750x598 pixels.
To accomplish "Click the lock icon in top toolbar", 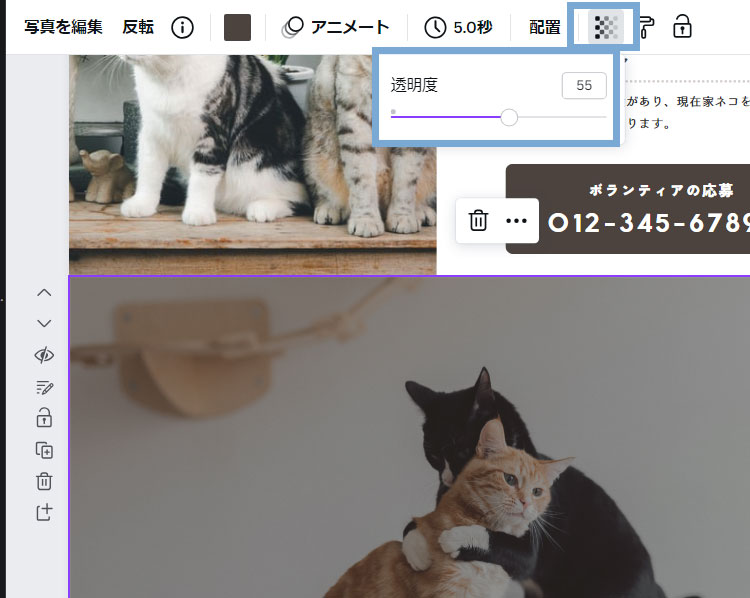I will coord(682,26).
